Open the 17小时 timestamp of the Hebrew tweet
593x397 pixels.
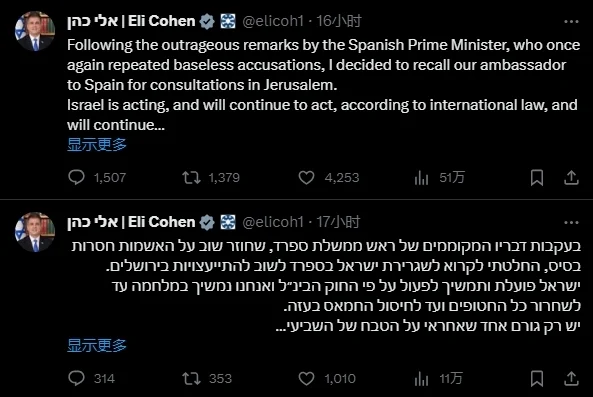(x=338, y=222)
